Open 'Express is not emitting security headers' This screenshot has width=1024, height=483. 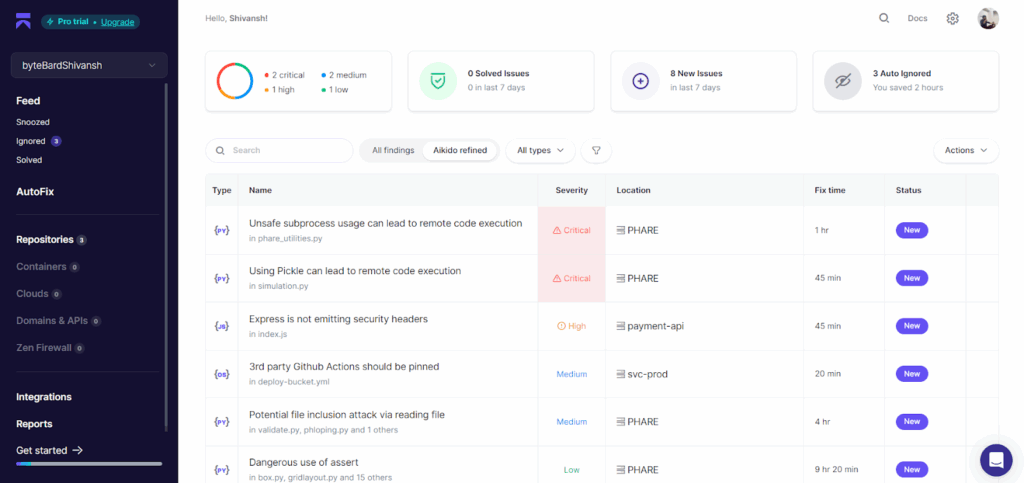[338, 319]
